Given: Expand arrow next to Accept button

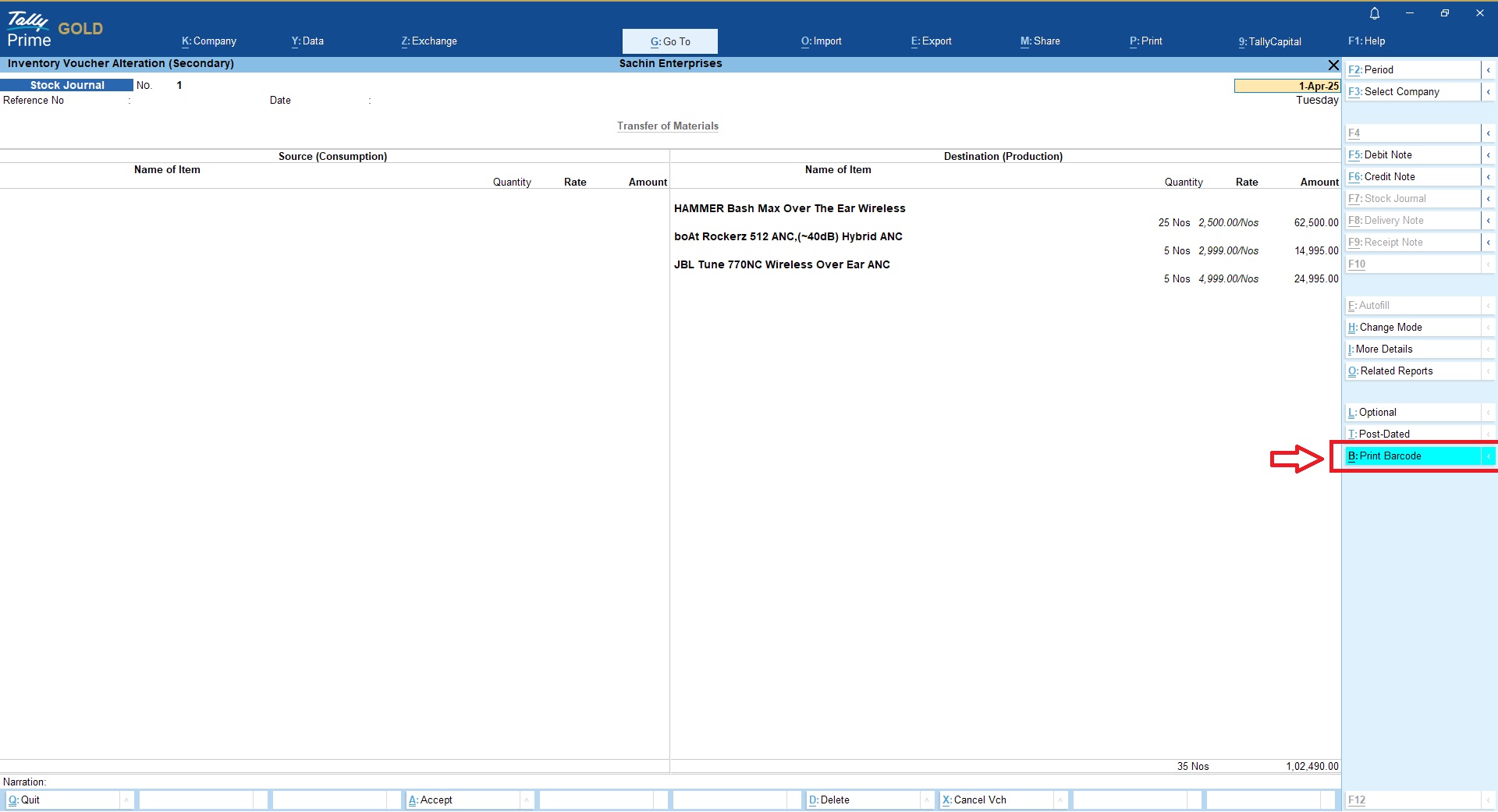Looking at the screenshot, I should tap(527, 800).
